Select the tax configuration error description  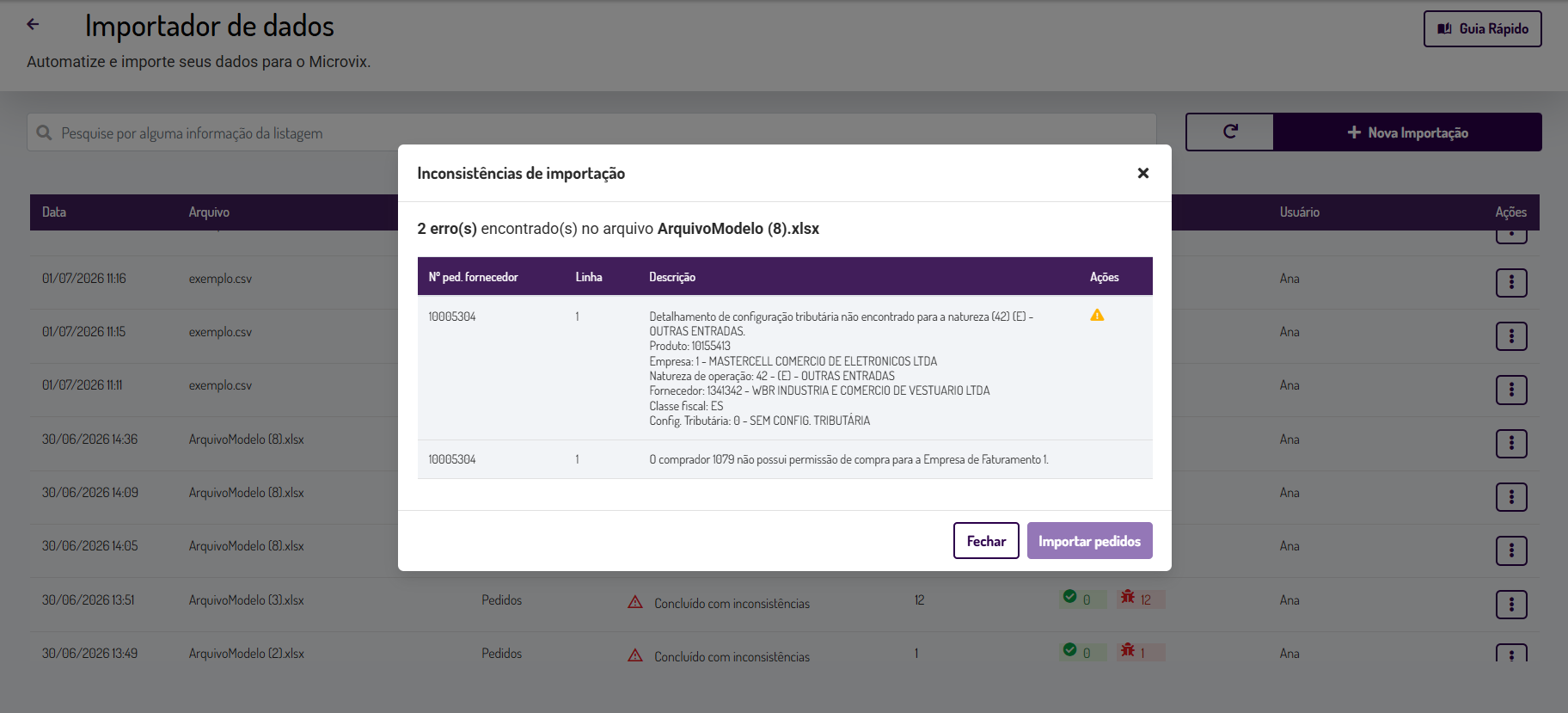click(841, 368)
